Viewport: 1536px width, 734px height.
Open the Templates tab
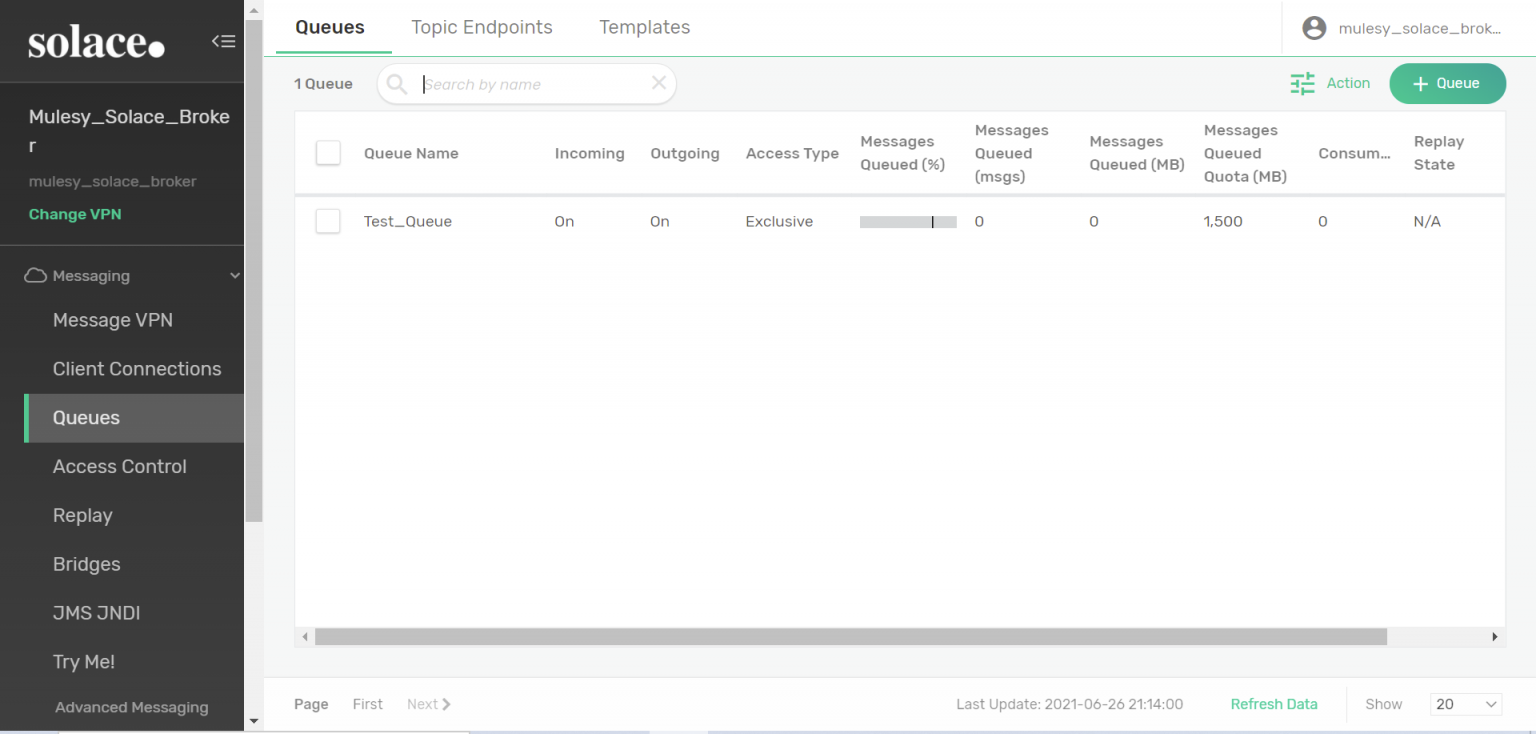(x=644, y=27)
